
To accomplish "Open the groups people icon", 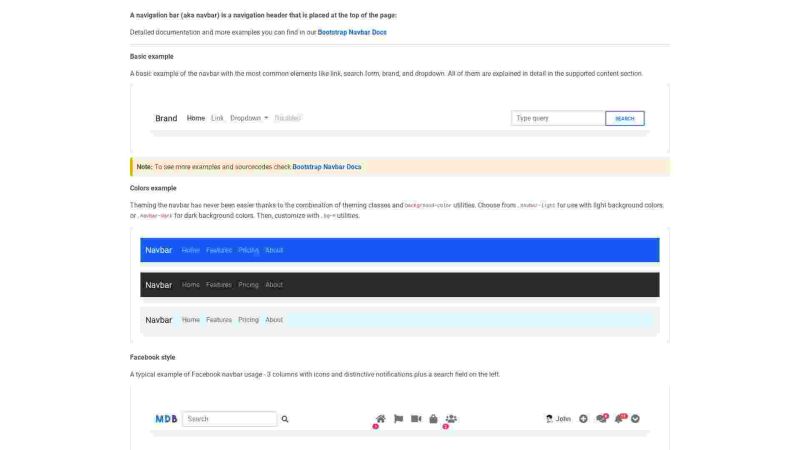I will [451, 419].
